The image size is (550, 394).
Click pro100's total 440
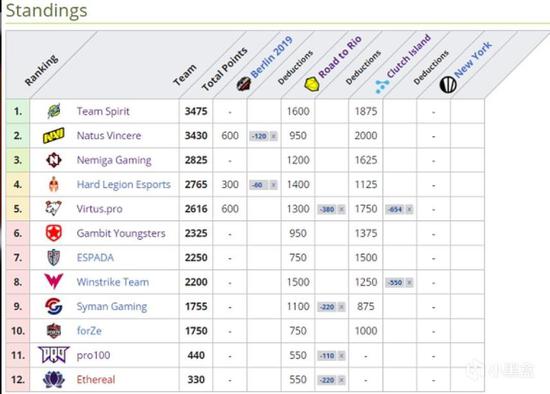point(196,355)
